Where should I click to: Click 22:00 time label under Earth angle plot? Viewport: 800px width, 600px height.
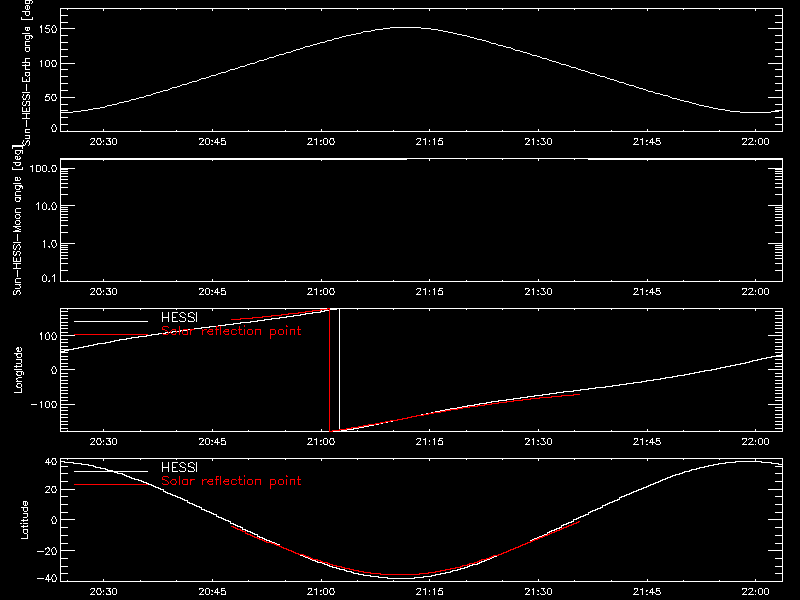tap(756, 142)
